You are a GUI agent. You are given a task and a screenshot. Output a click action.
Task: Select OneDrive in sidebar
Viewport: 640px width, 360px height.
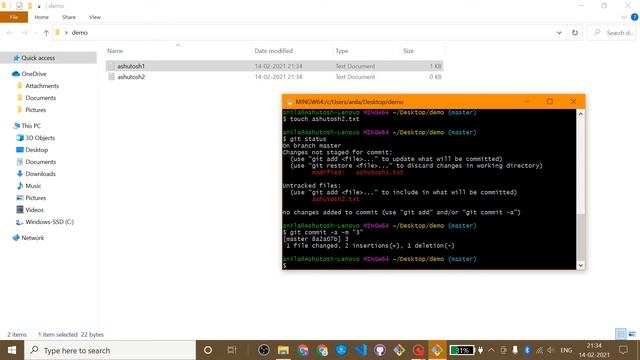point(34,74)
